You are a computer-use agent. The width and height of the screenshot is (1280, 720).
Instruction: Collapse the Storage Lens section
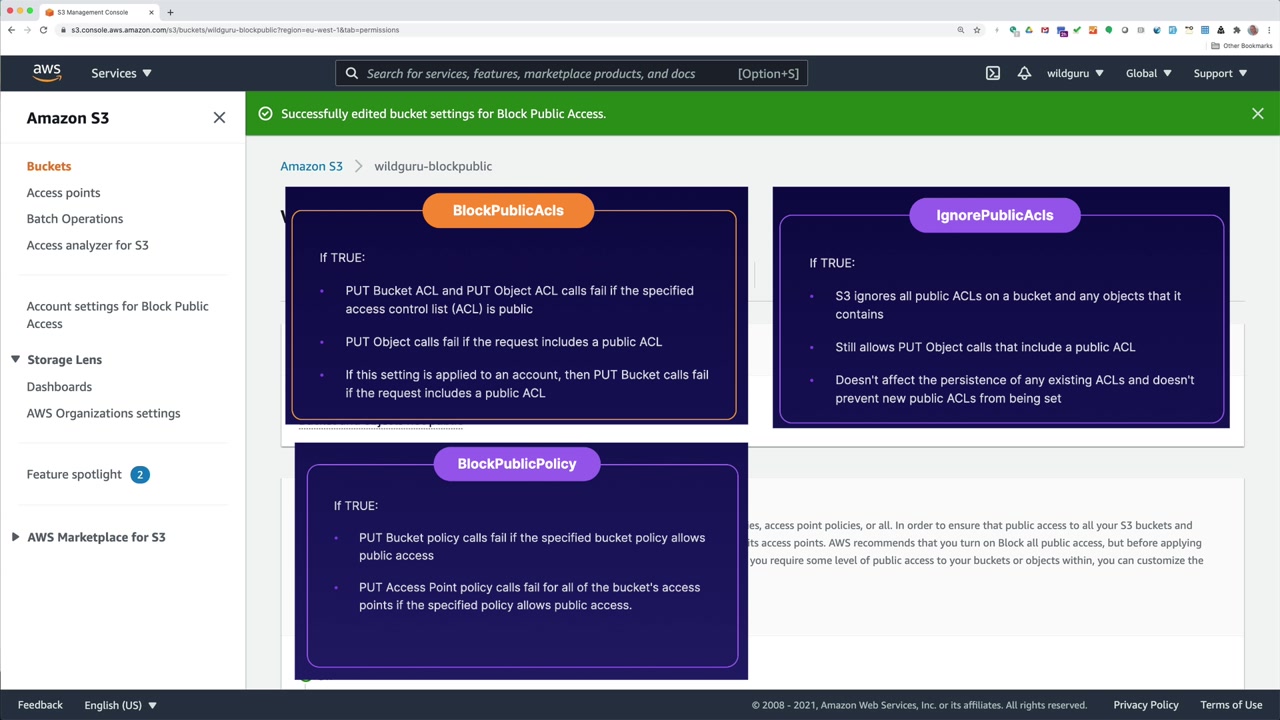[x=15, y=360]
